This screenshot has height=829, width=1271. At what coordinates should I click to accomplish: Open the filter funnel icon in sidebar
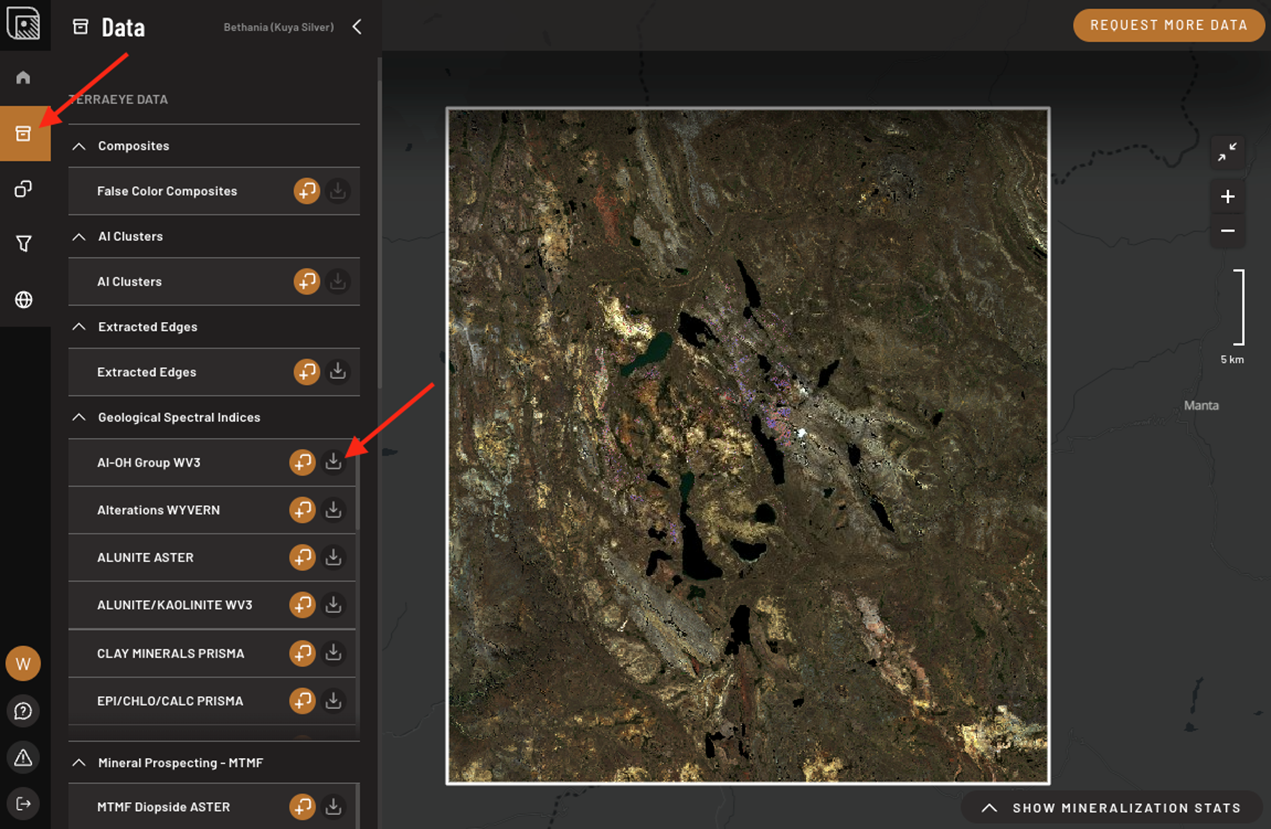pyautogui.click(x=23, y=244)
